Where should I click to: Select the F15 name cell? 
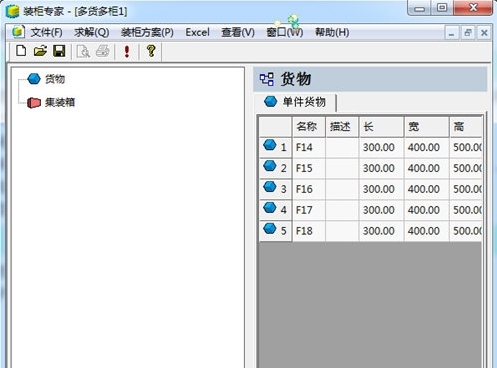coord(309,168)
